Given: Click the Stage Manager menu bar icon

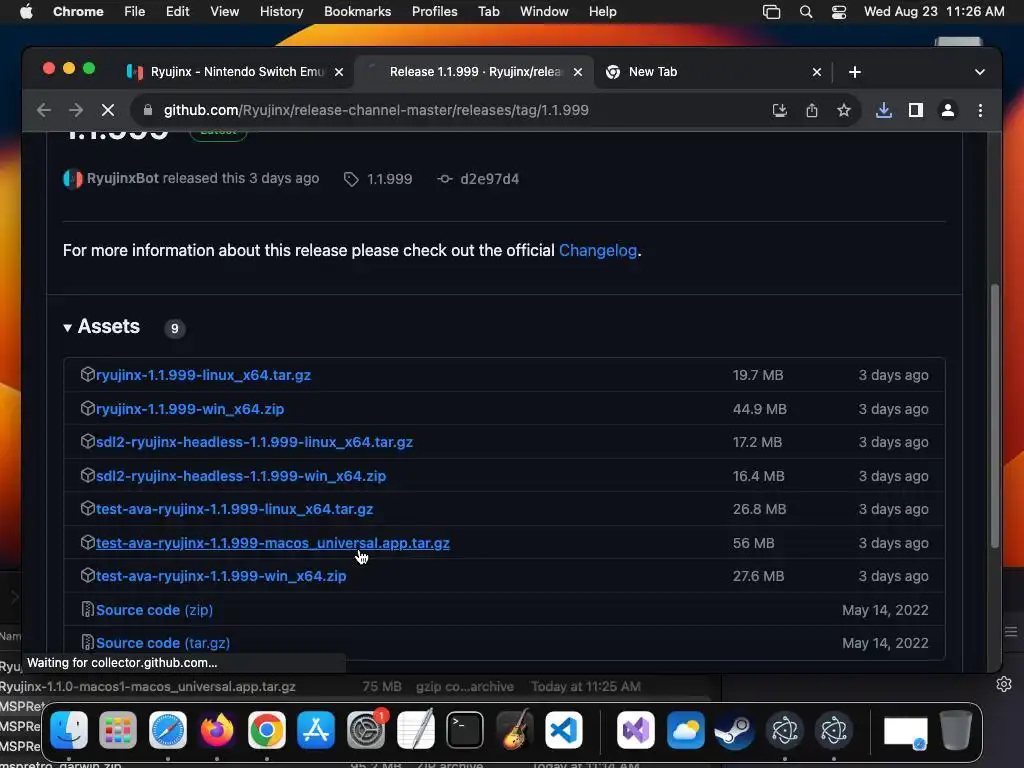Looking at the screenshot, I should click(x=771, y=12).
